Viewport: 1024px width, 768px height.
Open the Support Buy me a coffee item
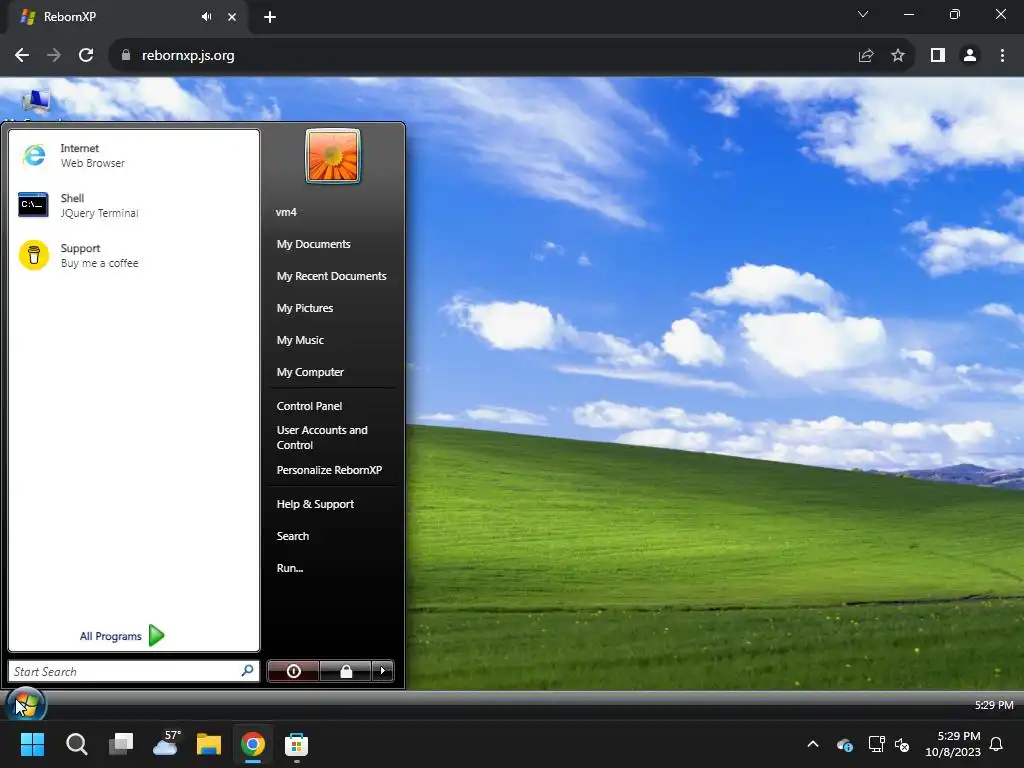[x=134, y=255]
